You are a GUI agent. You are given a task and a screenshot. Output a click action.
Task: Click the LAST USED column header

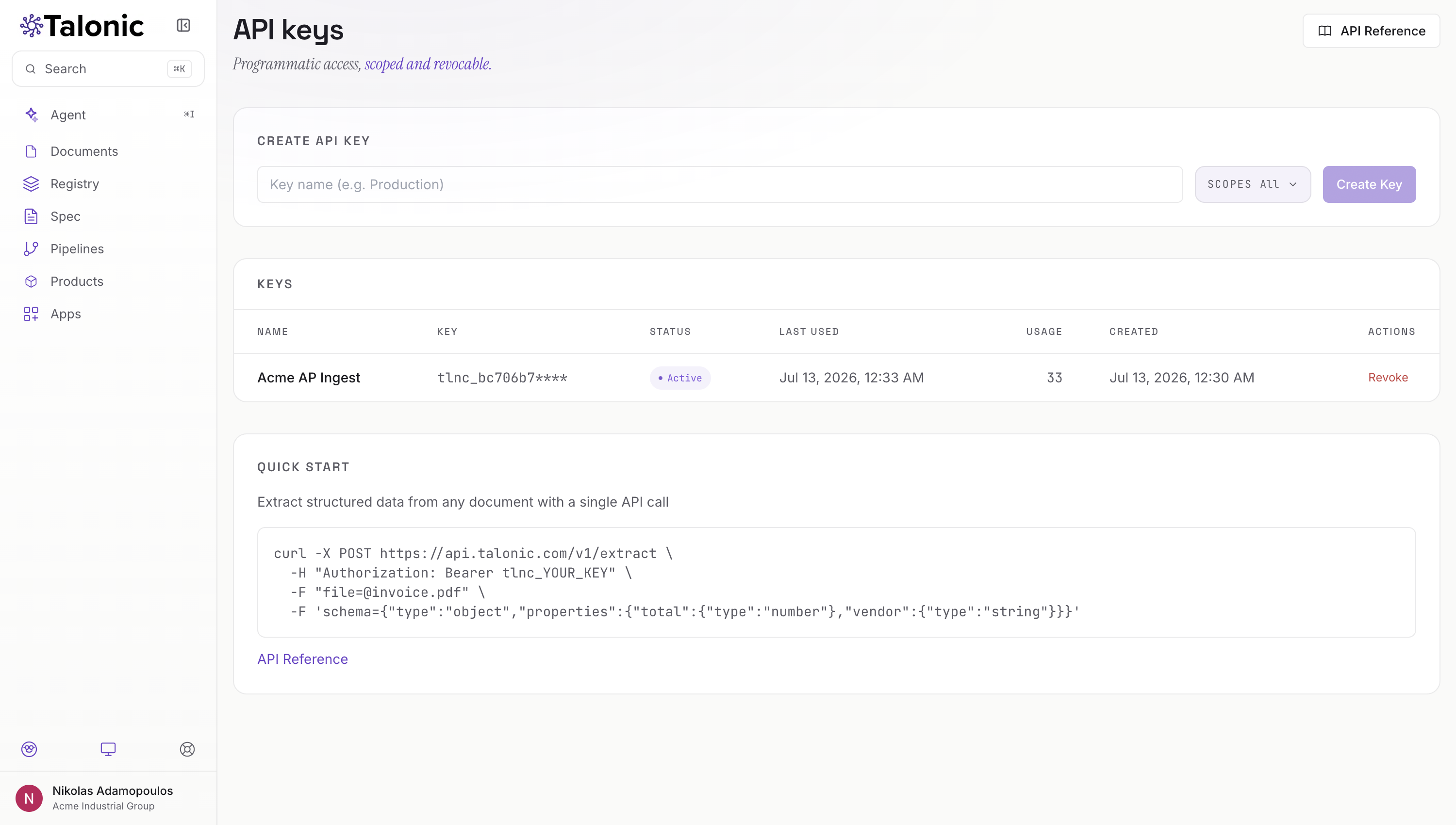click(x=809, y=331)
